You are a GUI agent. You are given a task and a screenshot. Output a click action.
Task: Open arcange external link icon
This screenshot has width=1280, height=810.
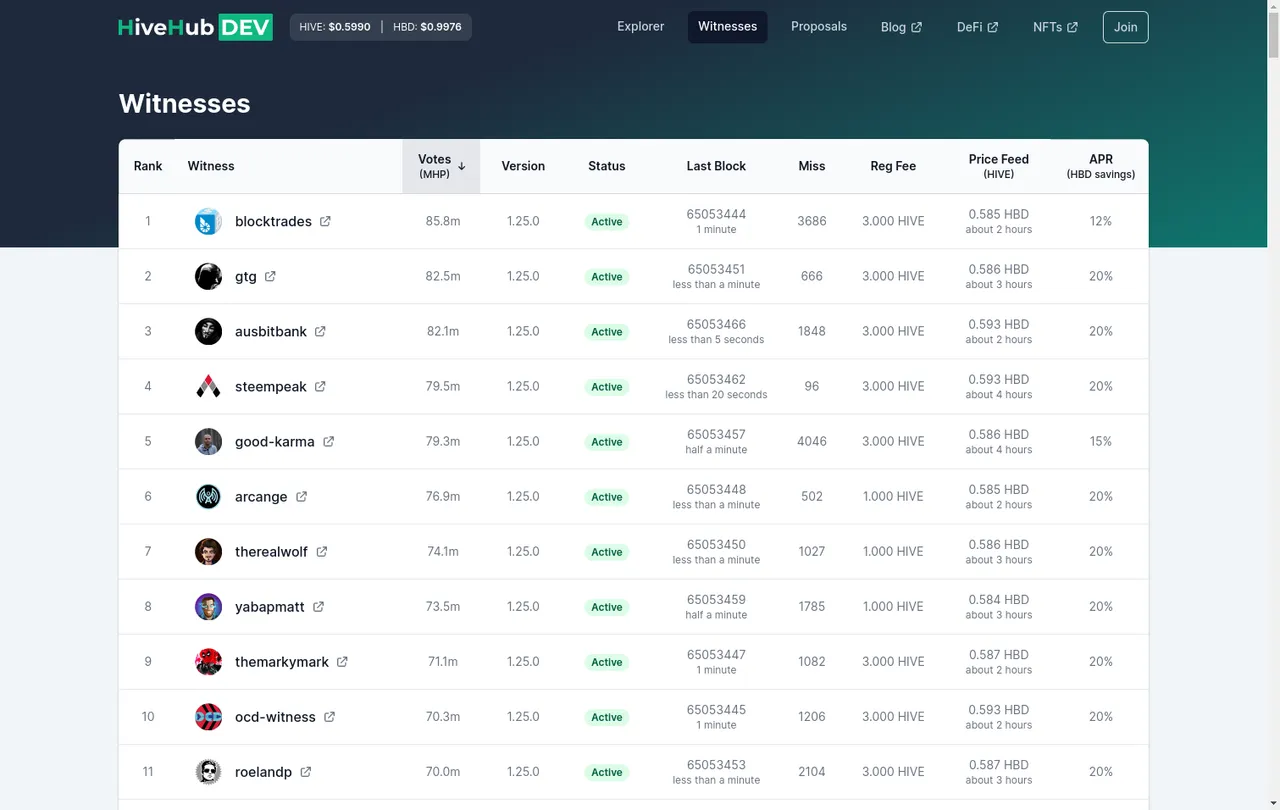pyautogui.click(x=301, y=496)
